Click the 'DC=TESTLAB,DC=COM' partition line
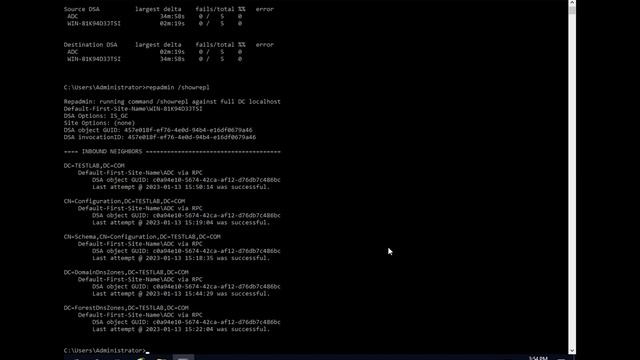The width and height of the screenshot is (640, 360). click(x=94, y=166)
